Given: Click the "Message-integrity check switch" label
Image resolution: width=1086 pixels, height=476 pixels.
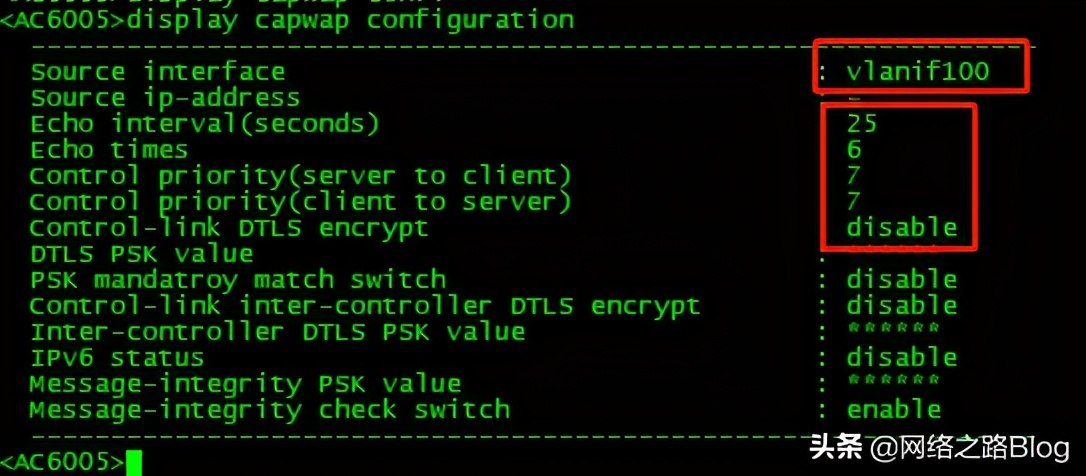Looking at the screenshot, I should pyautogui.click(x=269, y=410).
